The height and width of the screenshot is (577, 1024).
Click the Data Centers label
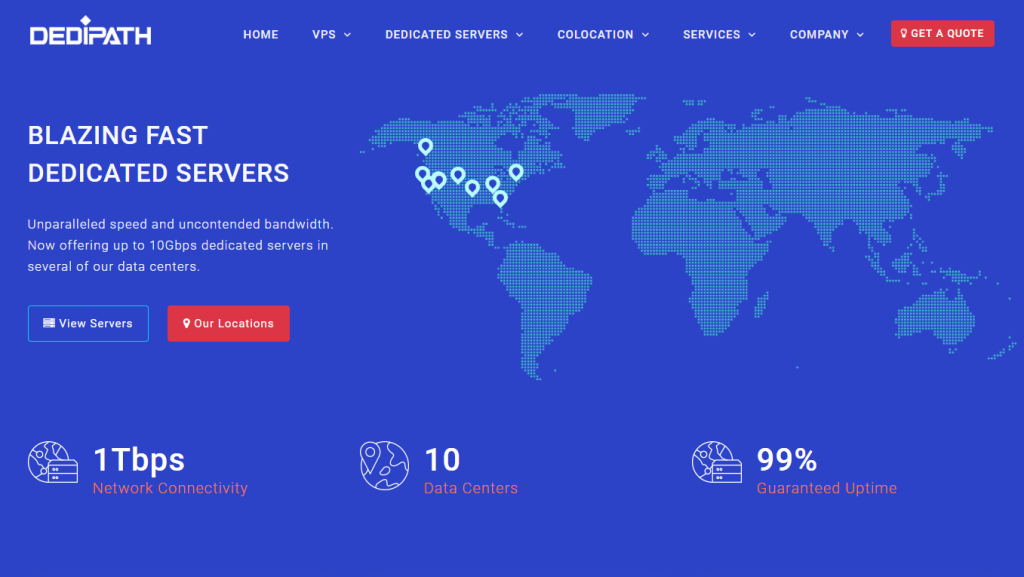point(470,488)
